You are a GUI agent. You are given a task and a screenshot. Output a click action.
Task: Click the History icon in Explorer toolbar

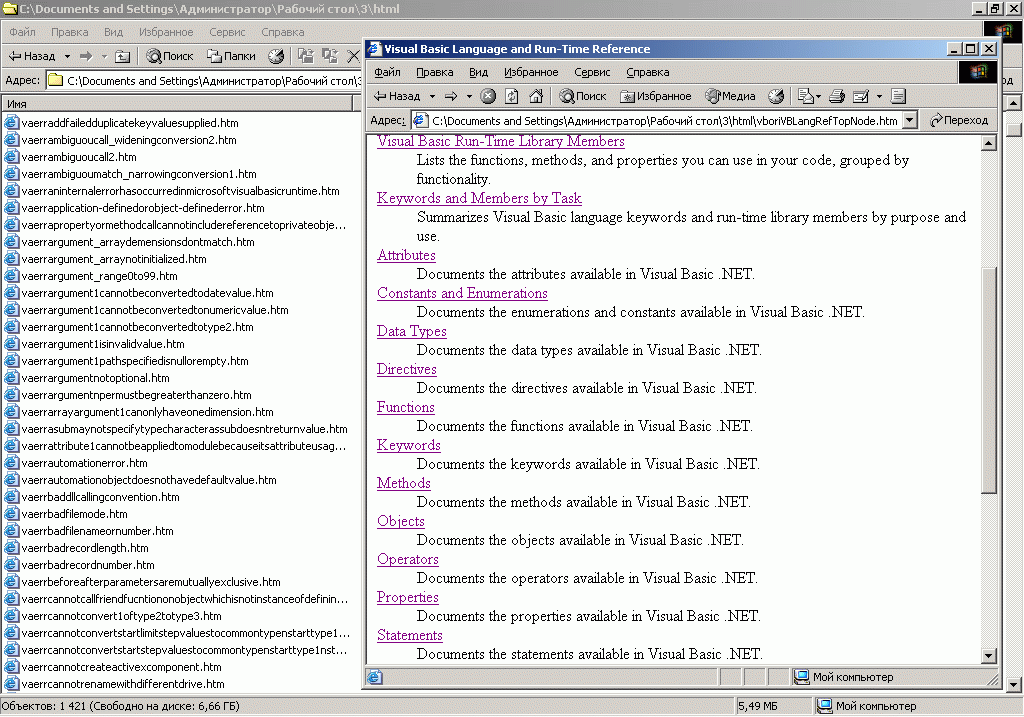click(x=276, y=56)
